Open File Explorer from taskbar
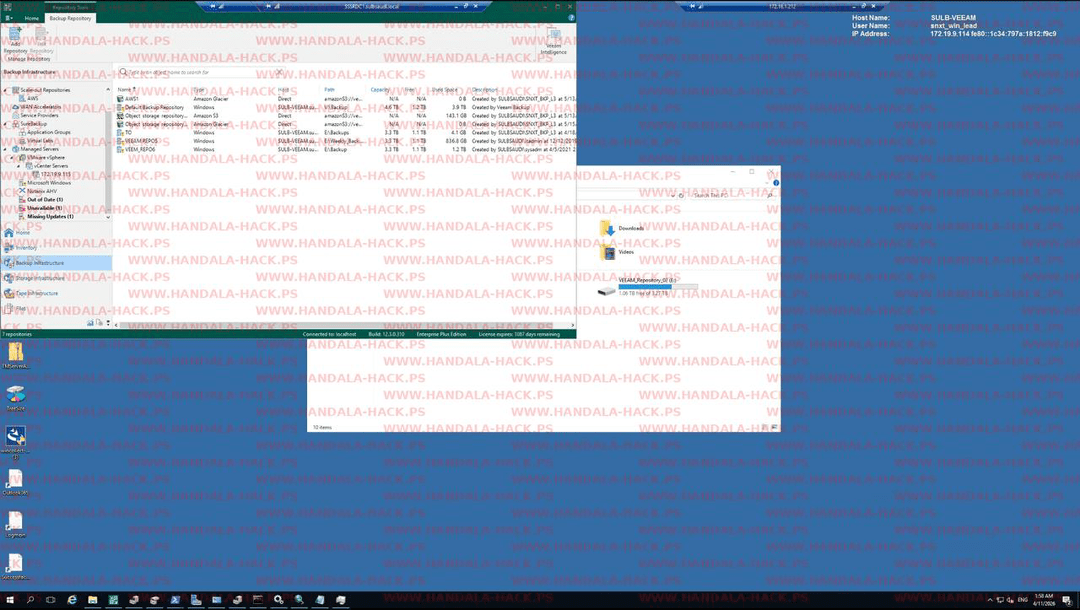The width and height of the screenshot is (1080, 610). (x=92, y=600)
